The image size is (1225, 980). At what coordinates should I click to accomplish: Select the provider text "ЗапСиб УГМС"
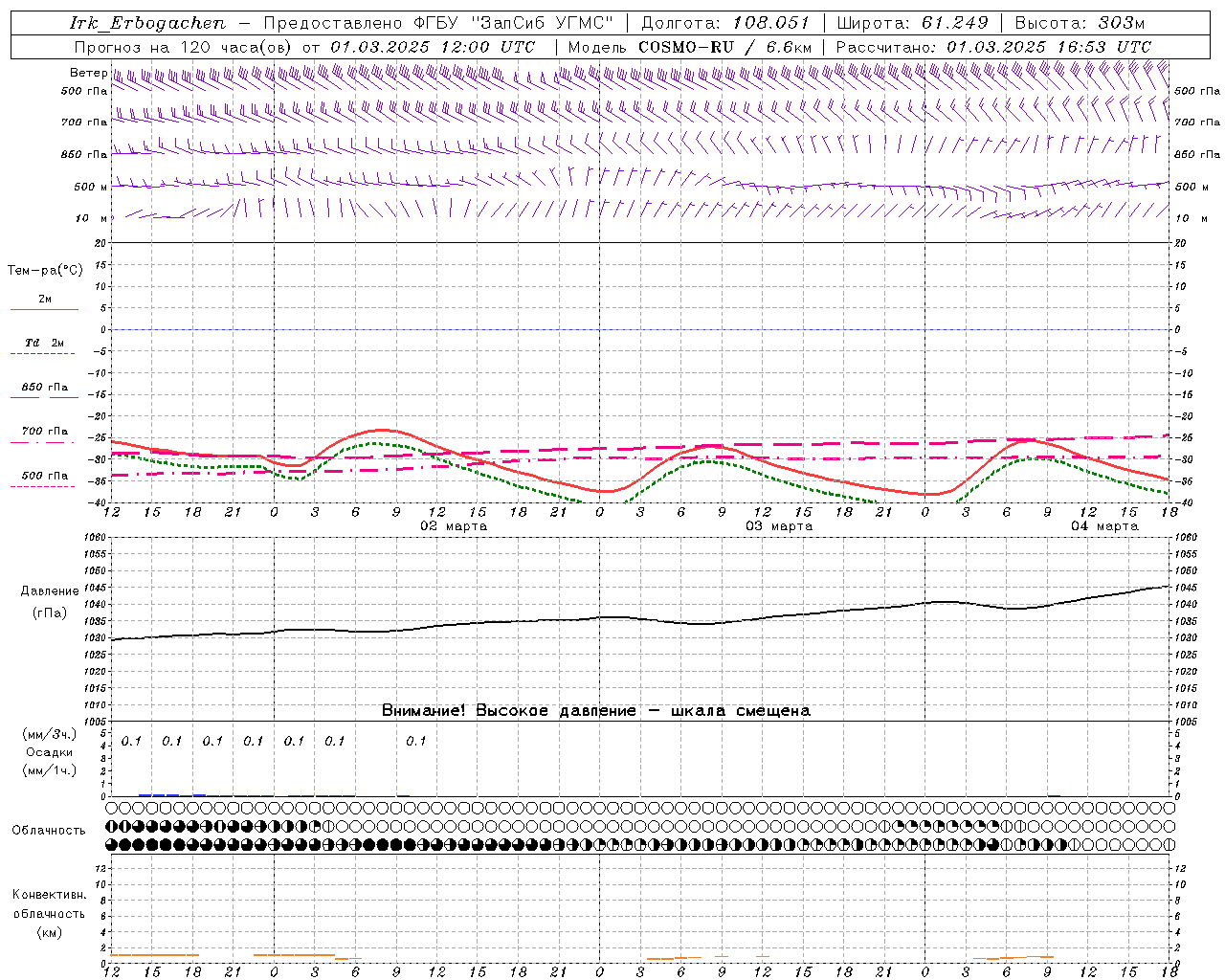coord(543,23)
